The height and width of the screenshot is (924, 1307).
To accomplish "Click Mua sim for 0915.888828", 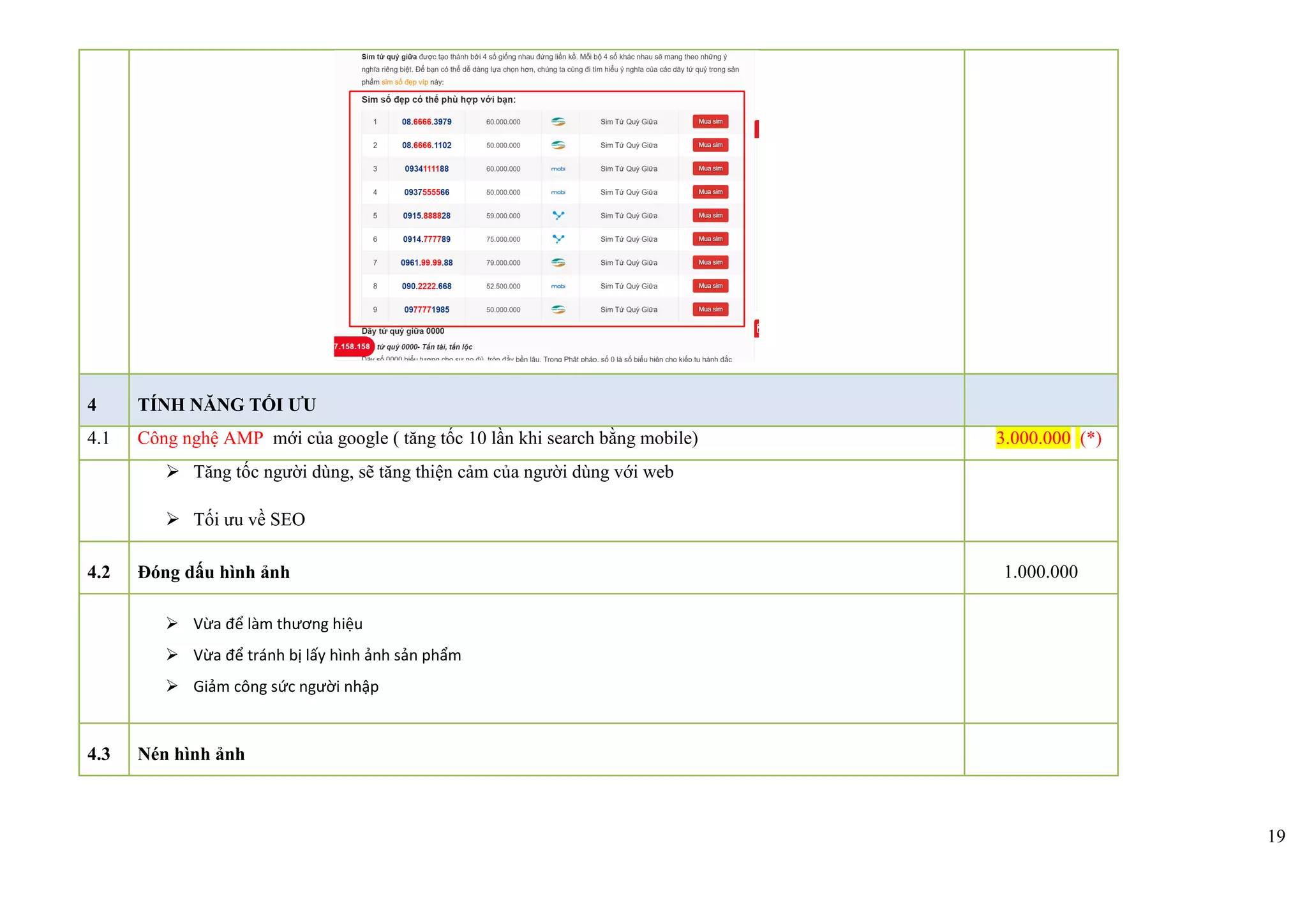I will [x=710, y=216].
